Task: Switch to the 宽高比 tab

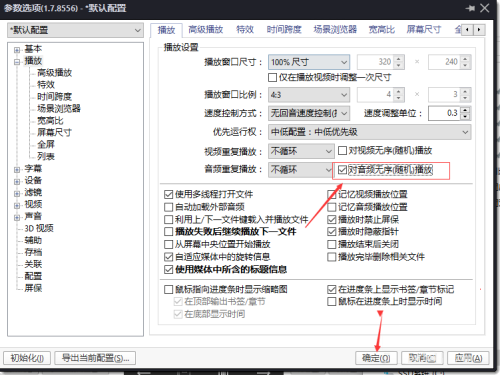Action: point(382,30)
